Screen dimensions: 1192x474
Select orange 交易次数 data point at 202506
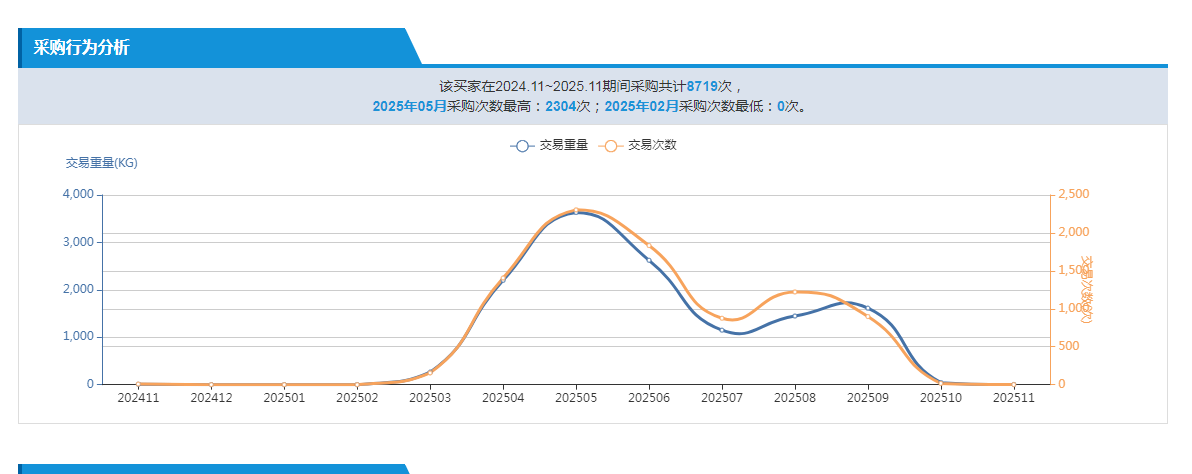pyautogui.click(x=649, y=245)
